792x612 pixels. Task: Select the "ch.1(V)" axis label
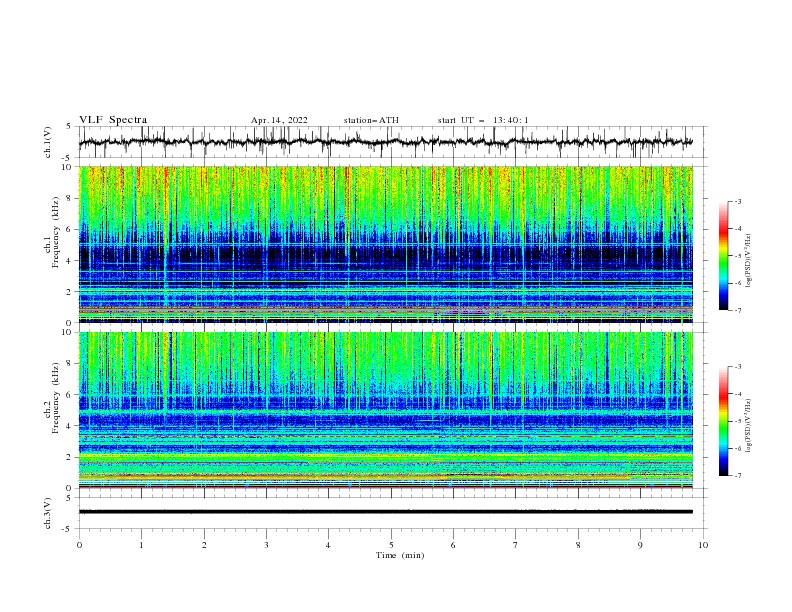[48, 142]
